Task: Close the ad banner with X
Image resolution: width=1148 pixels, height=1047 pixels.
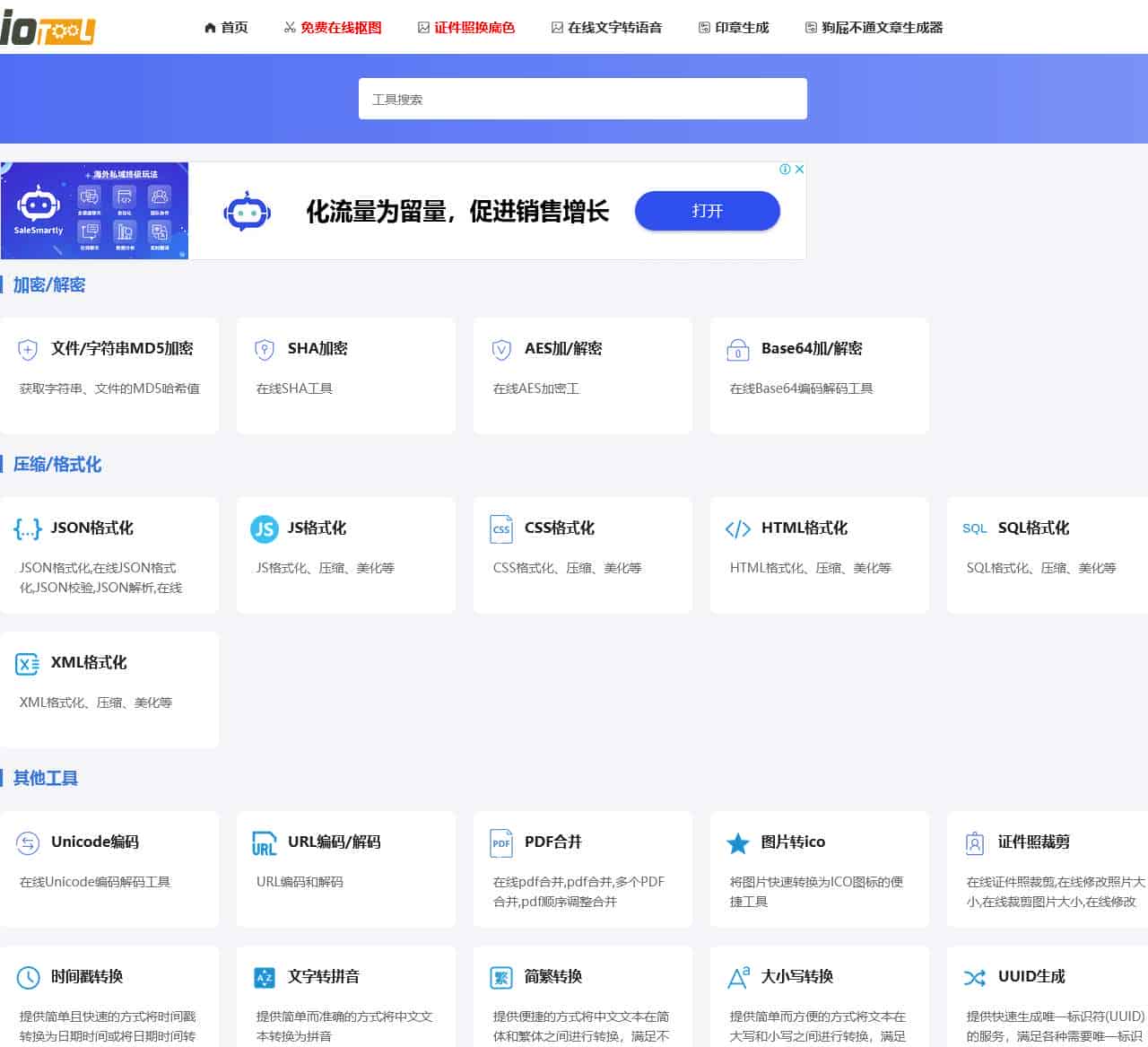Action: click(x=799, y=169)
